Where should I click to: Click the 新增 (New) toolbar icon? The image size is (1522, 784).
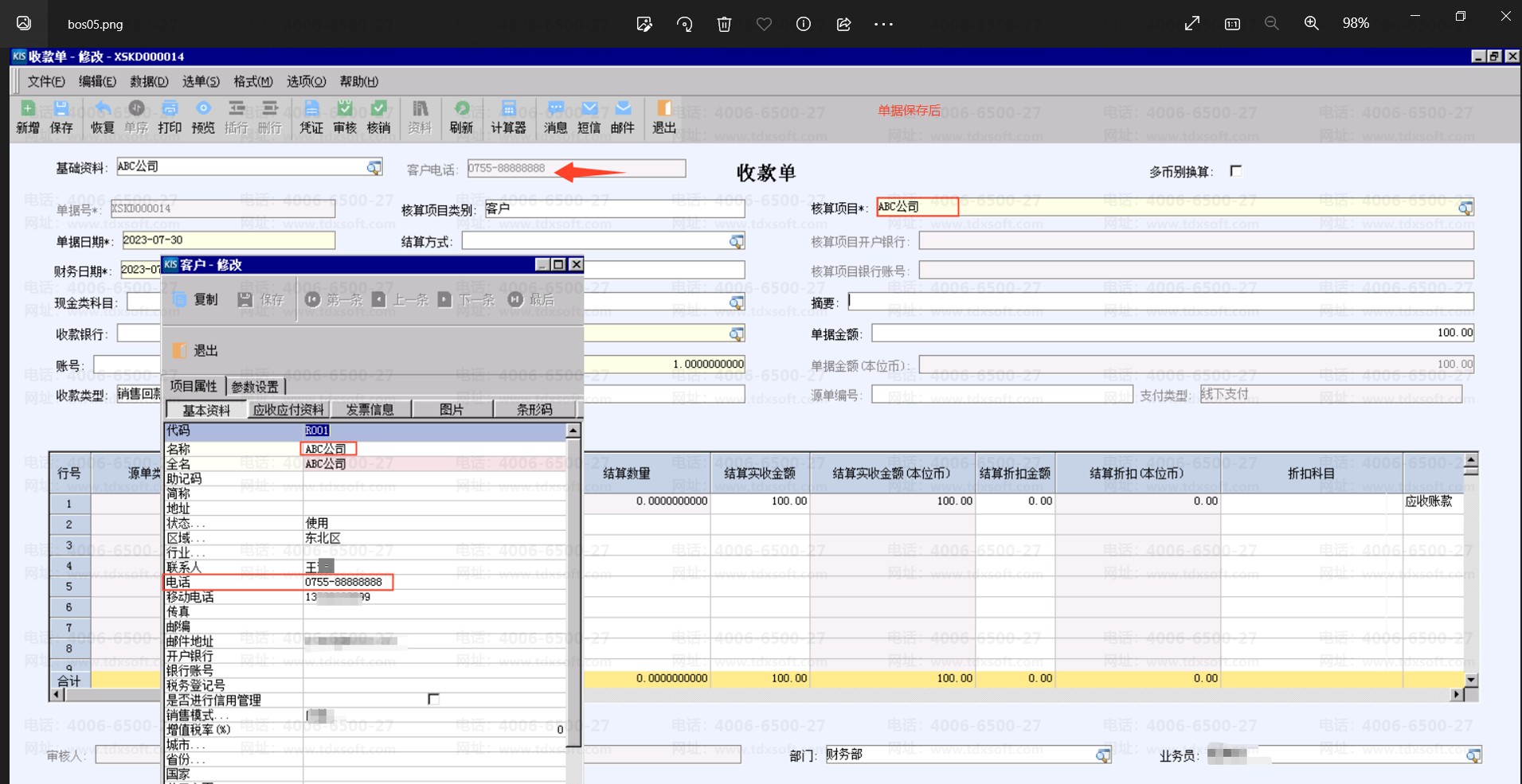[x=28, y=117]
